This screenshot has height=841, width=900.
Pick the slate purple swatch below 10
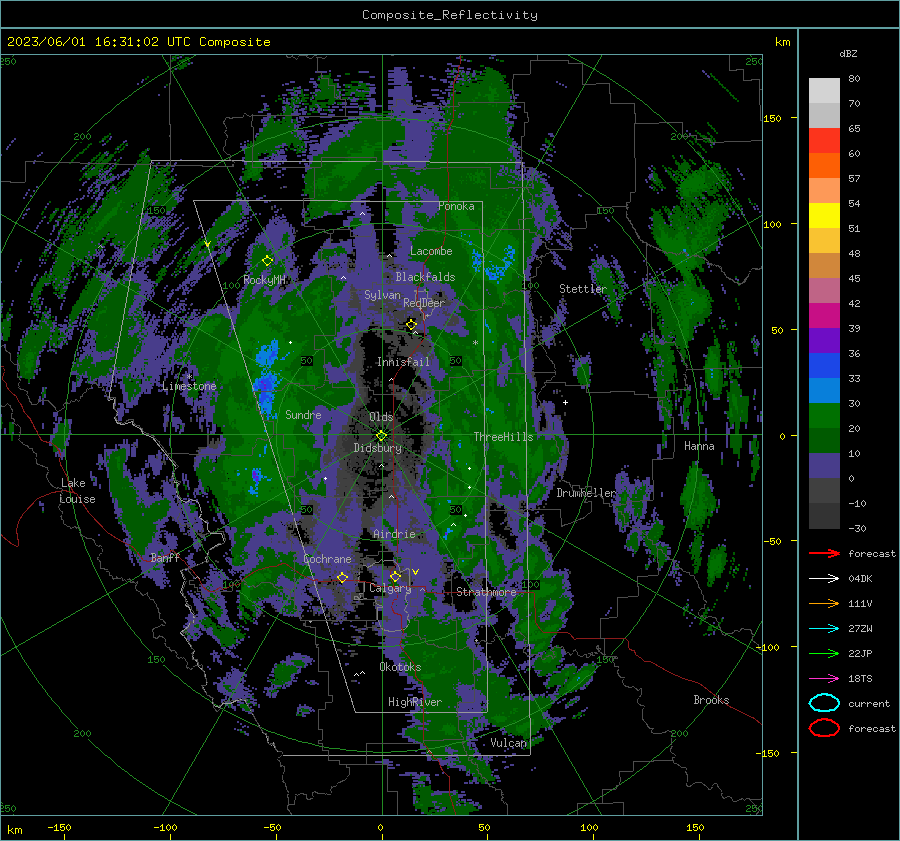click(x=824, y=466)
